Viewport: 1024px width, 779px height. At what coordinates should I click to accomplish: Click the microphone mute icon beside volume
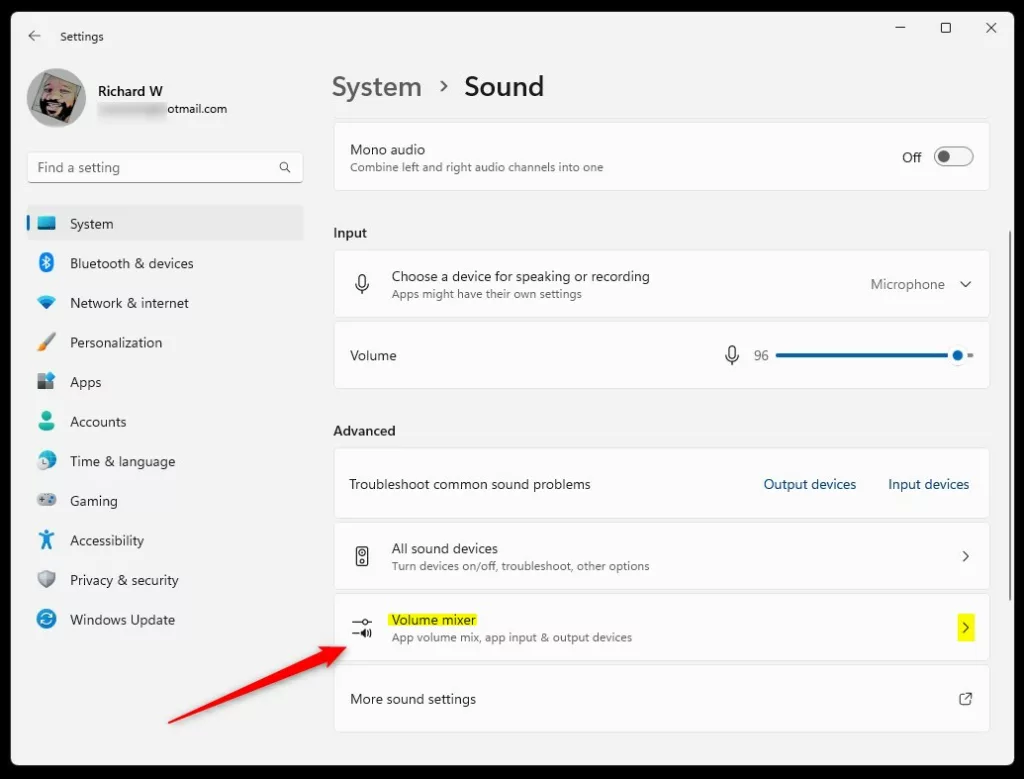click(732, 355)
